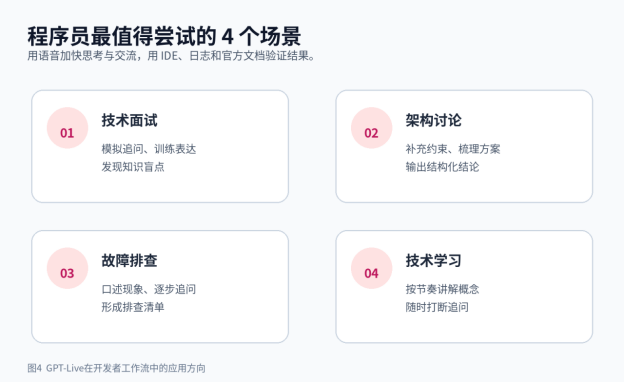Click the pink 04 number badge
The height and width of the screenshot is (382, 624).
coord(371,268)
